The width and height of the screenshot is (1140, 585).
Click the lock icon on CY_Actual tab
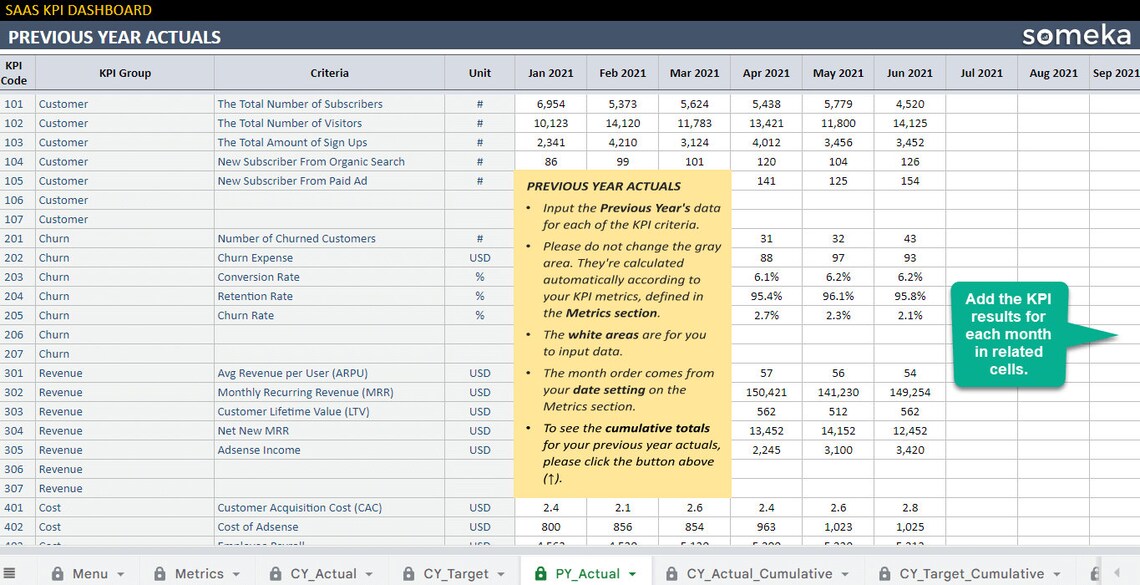[x=274, y=573]
